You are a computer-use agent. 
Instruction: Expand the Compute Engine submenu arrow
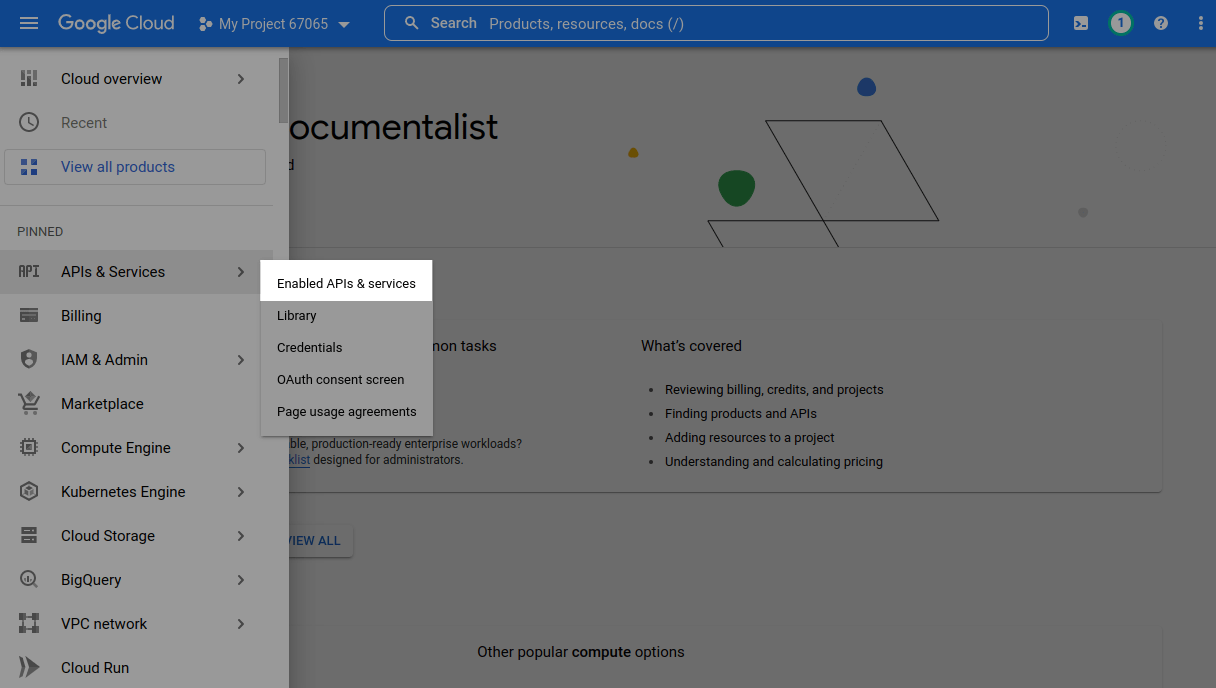coord(241,448)
